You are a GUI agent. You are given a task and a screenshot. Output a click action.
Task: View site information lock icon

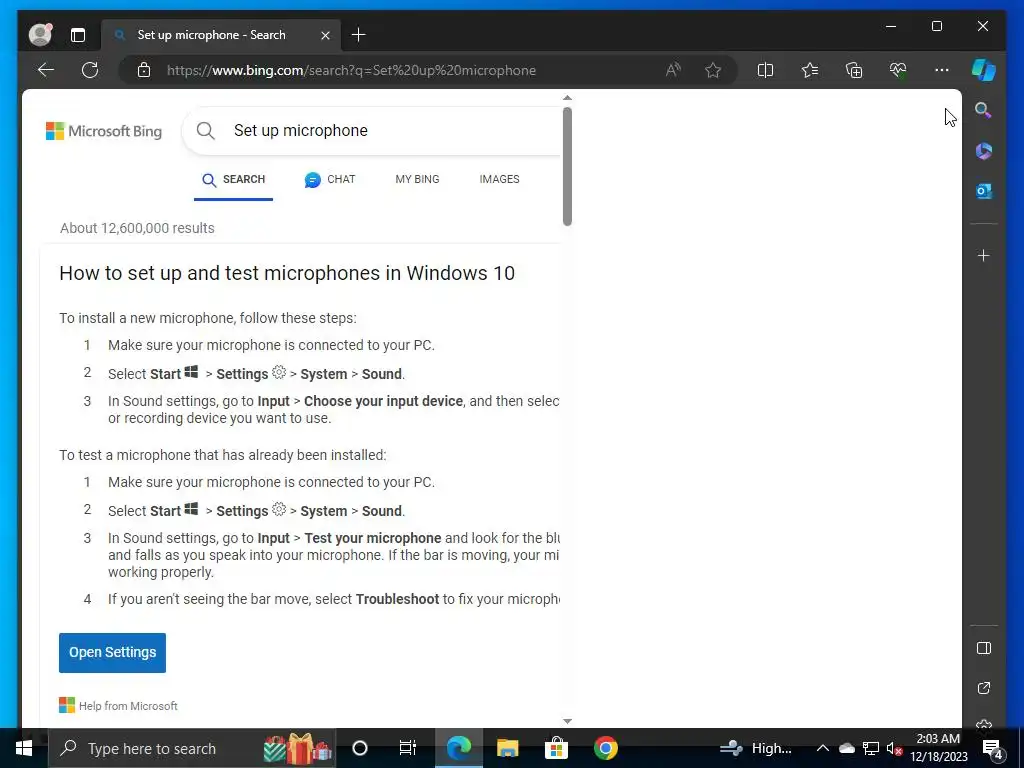144,70
